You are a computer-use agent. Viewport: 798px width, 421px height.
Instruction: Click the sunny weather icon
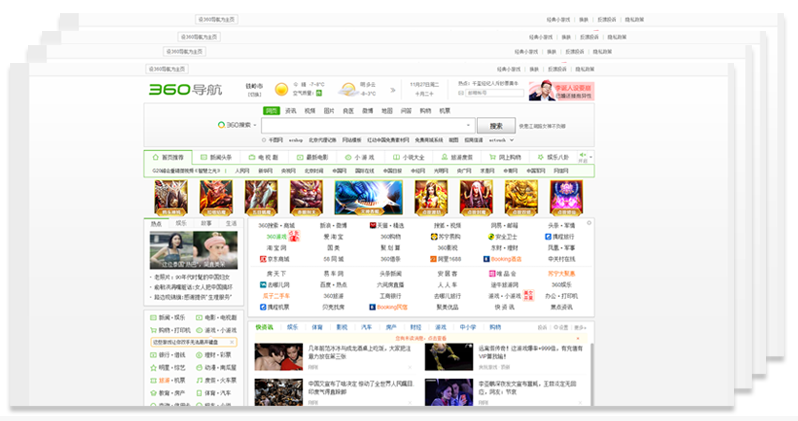pyautogui.click(x=281, y=90)
